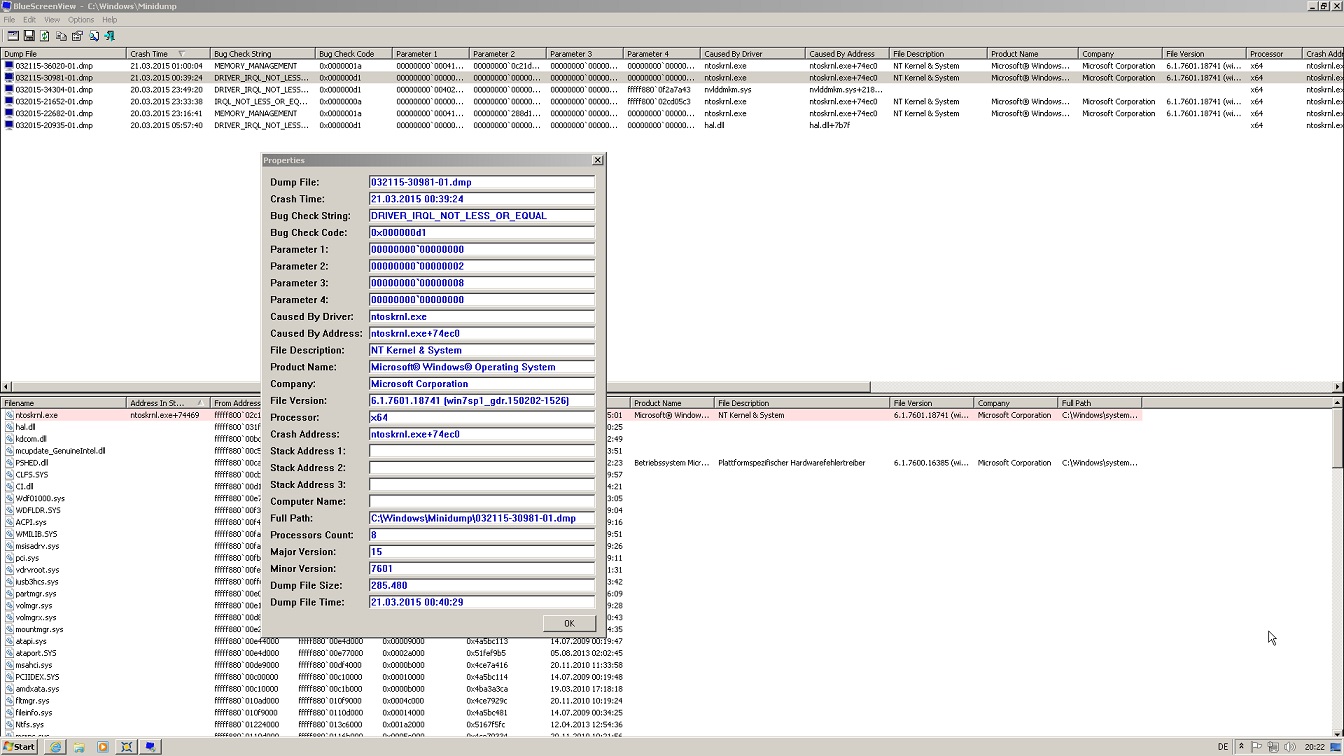Click the Computer Name input field
The width and height of the screenshot is (1344, 756).
click(481, 501)
